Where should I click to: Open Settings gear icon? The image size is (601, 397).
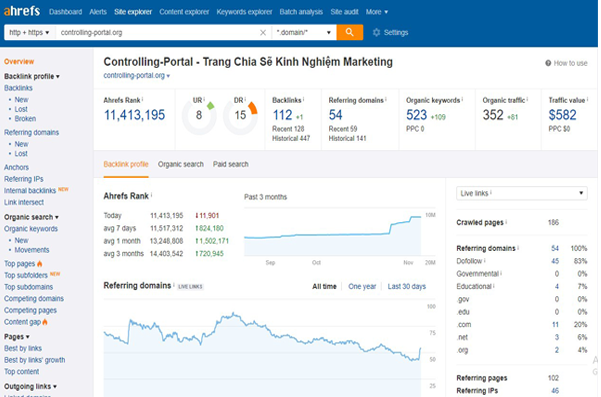coord(376,33)
